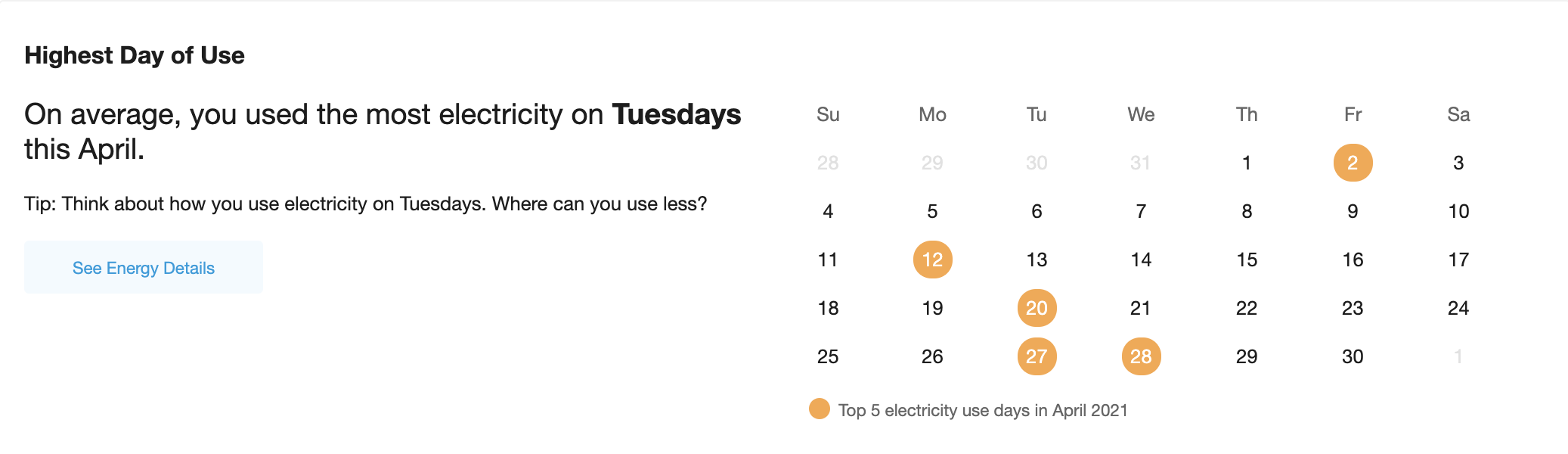
Task: Pick day 30 under the Friday column
Action: point(1353,356)
